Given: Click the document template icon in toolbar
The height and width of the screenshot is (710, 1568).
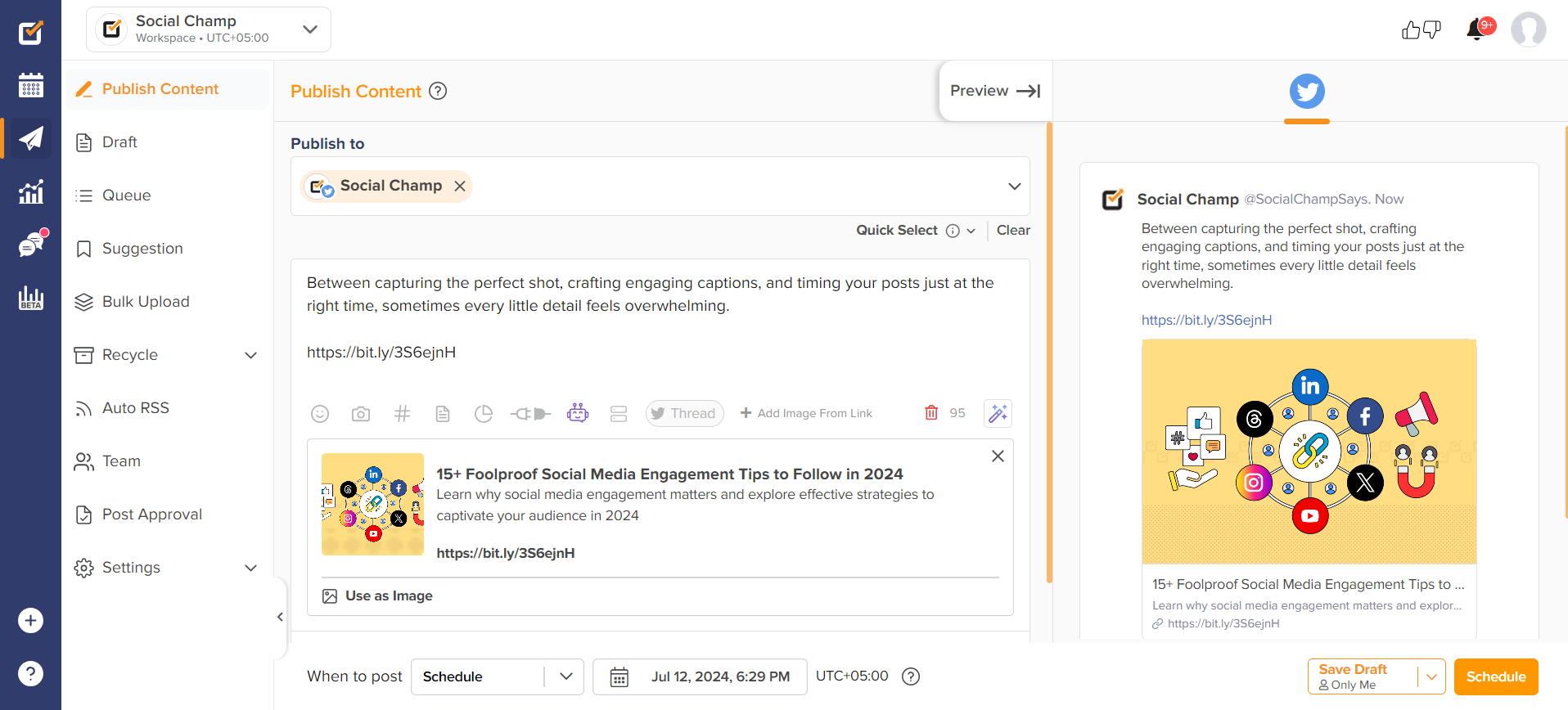Looking at the screenshot, I should click(443, 414).
